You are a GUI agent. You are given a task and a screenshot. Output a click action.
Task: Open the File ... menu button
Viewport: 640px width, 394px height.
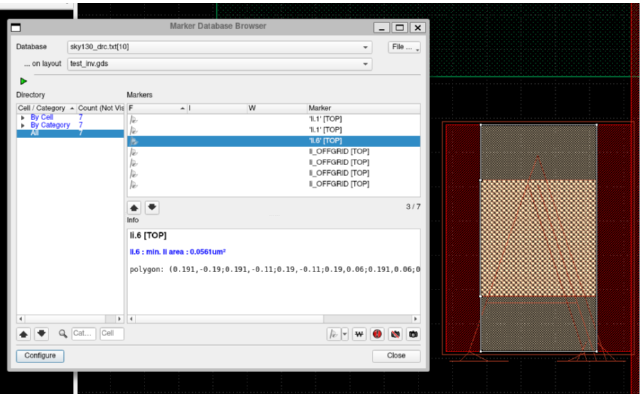click(404, 47)
